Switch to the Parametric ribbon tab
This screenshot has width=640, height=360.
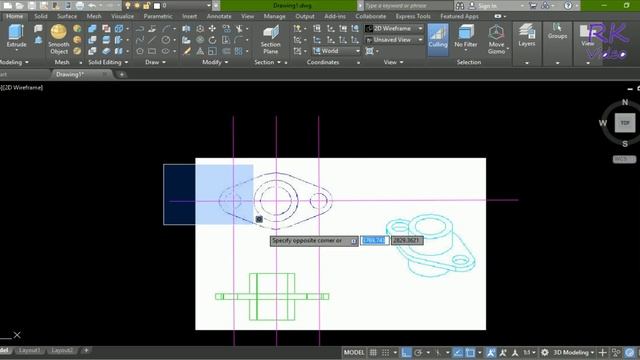[x=158, y=16]
